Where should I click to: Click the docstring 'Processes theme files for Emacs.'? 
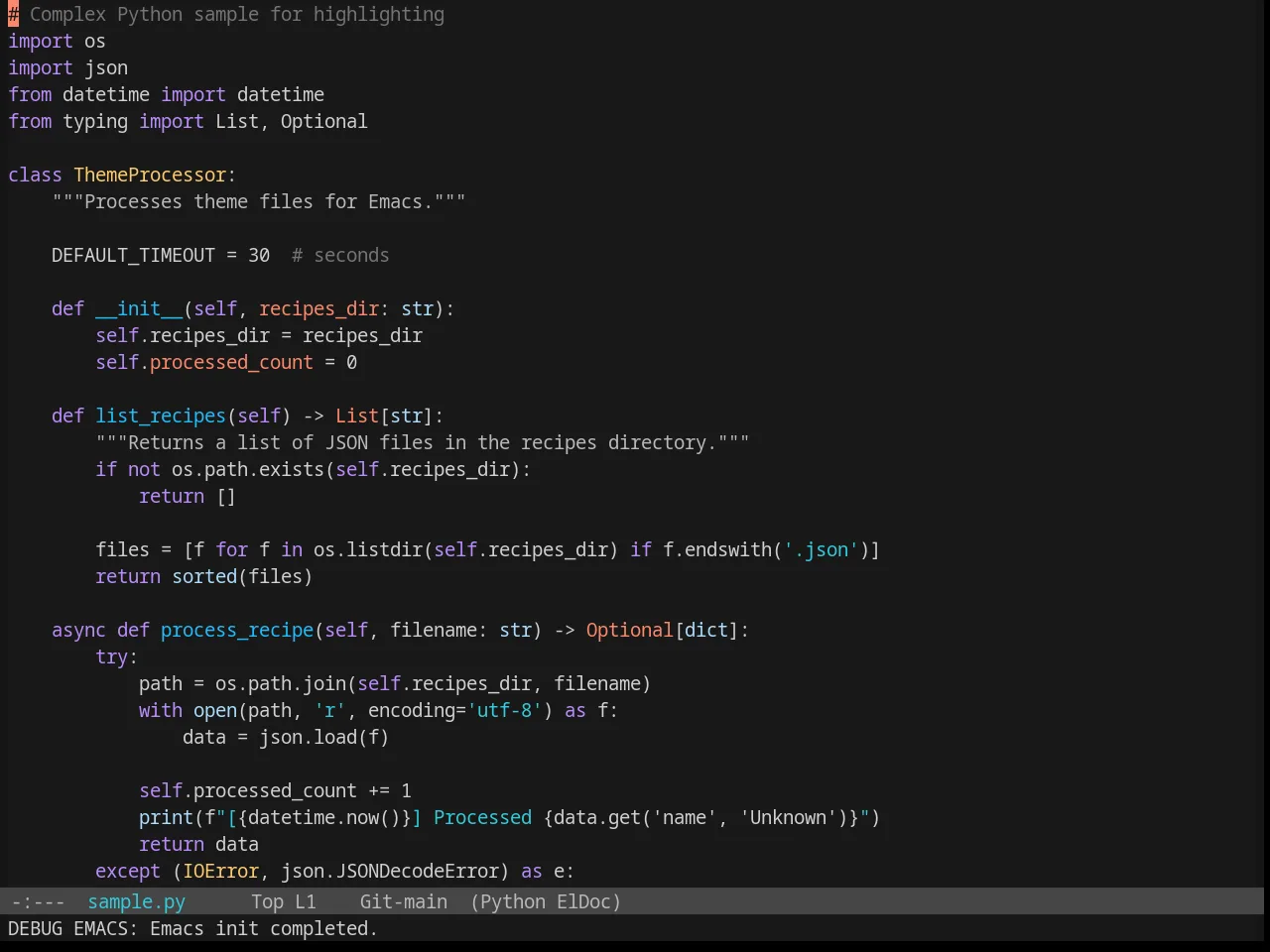[259, 201]
